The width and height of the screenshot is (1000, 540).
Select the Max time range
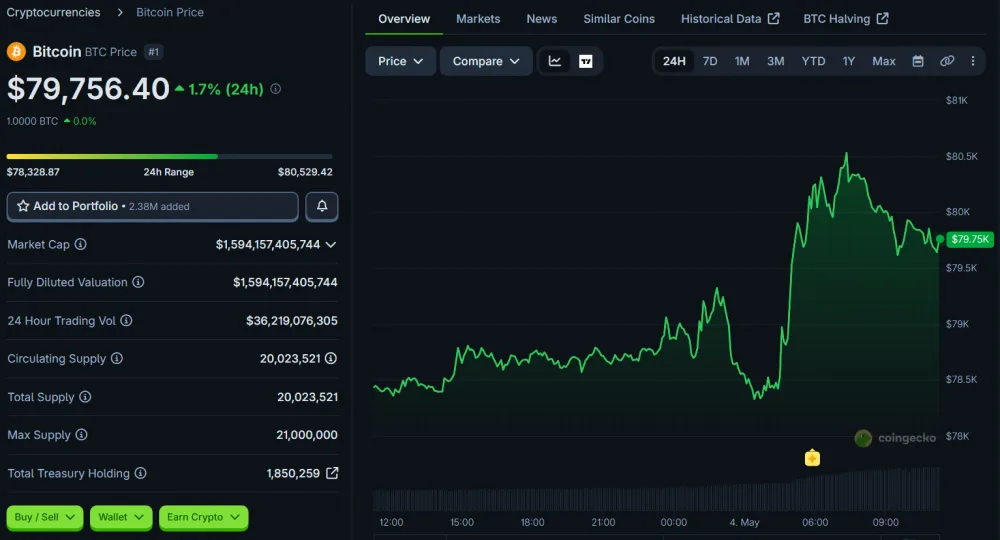point(884,61)
